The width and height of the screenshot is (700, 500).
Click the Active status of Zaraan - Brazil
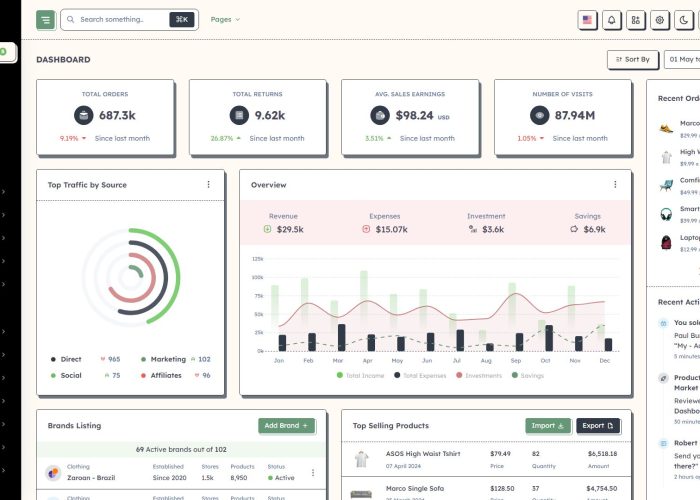281,478
